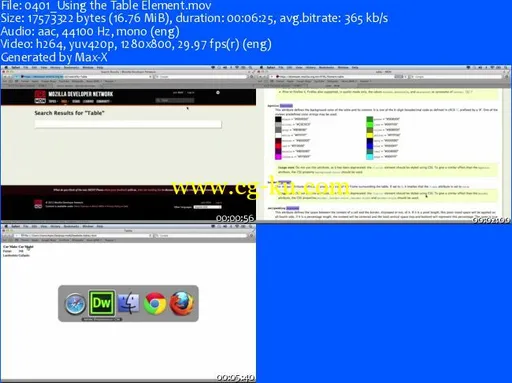Select Safari in the app switcher
The height and width of the screenshot is (383, 512).
(x=75, y=304)
